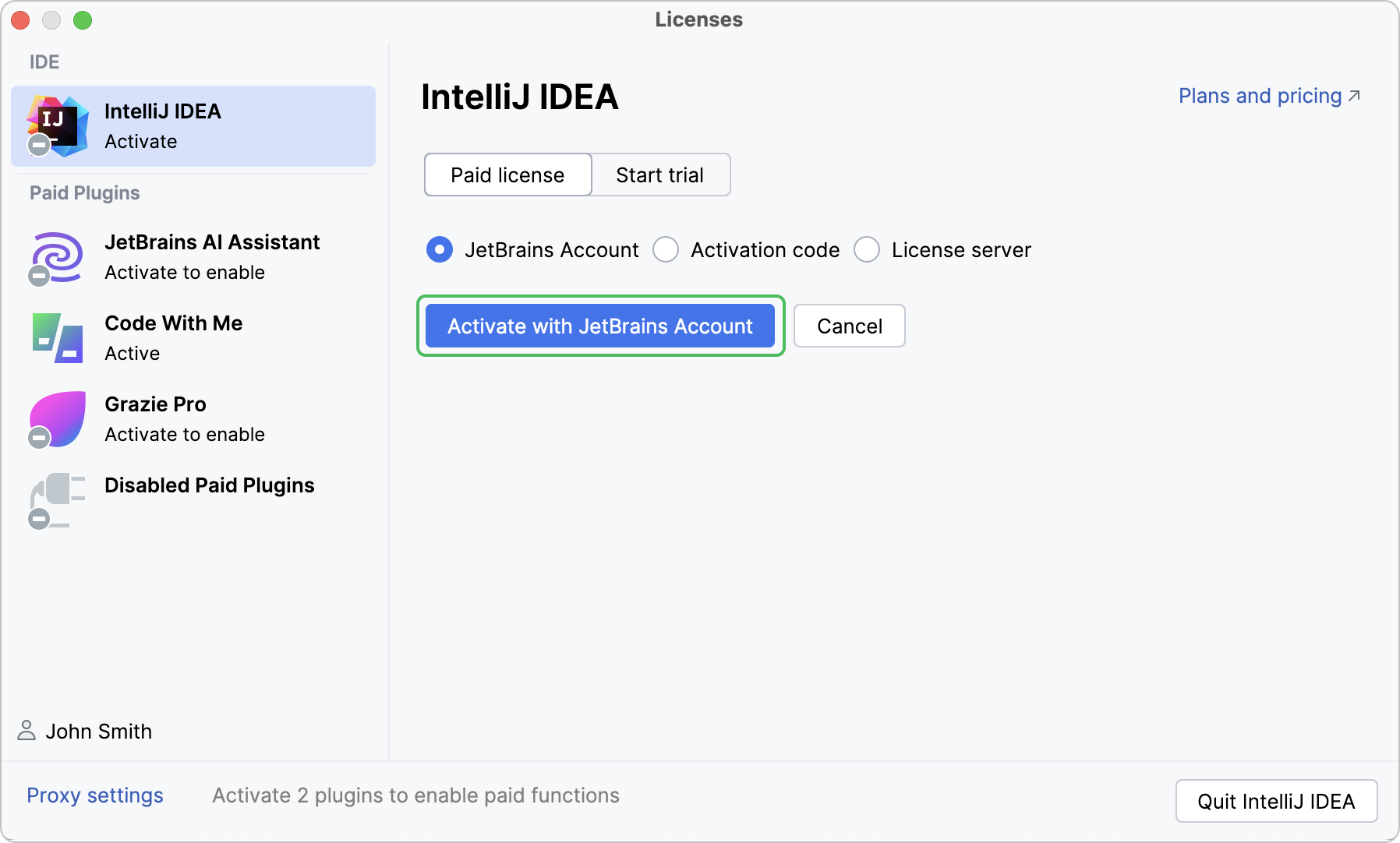Switch to the Start trial tab

(x=659, y=175)
